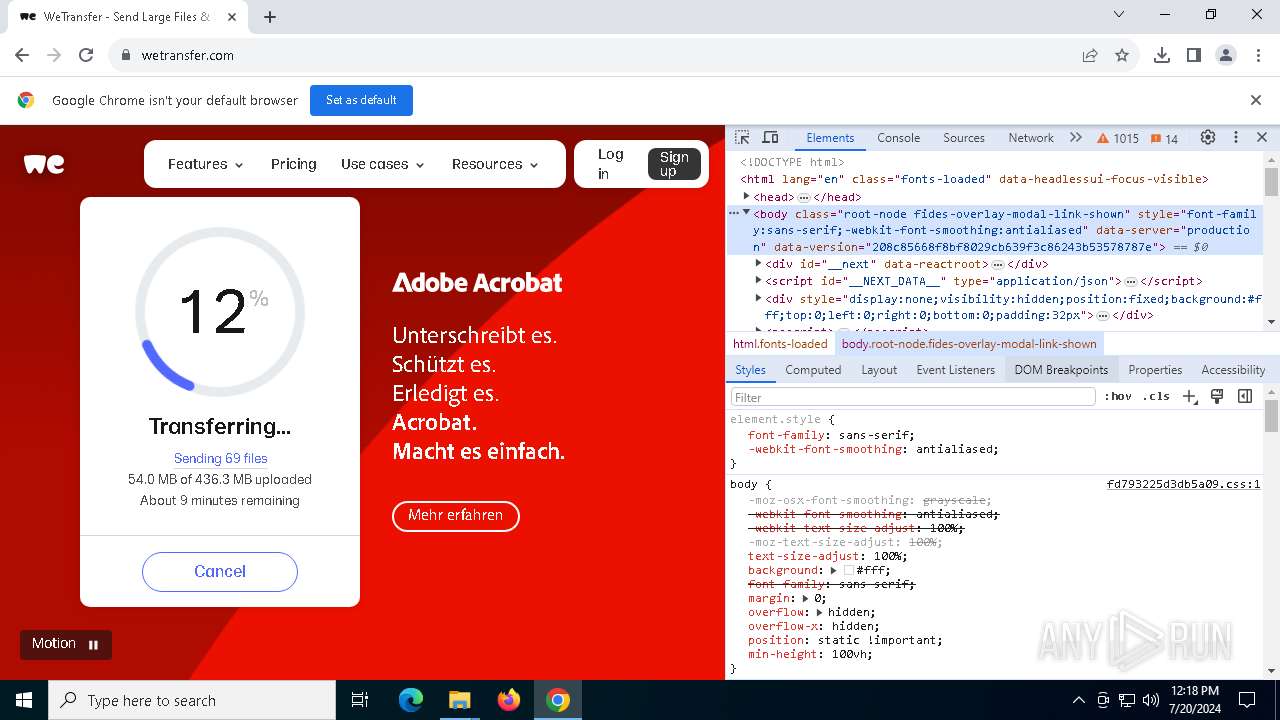Image resolution: width=1280 pixels, height=720 pixels.
Task: Bookmark this tab with the star
Action: coord(1122,56)
